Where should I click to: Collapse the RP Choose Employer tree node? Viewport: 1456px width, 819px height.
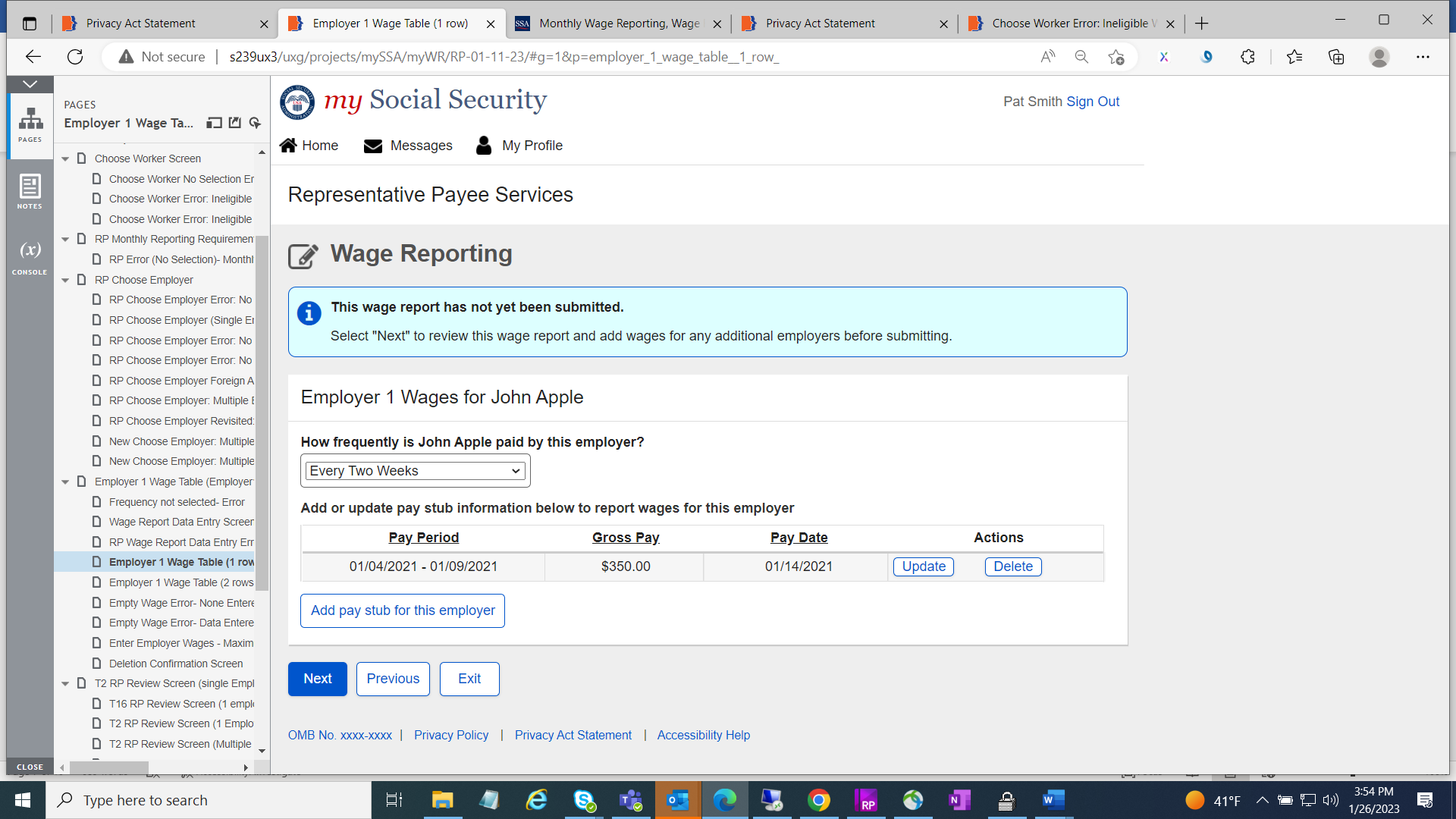[x=66, y=280]
